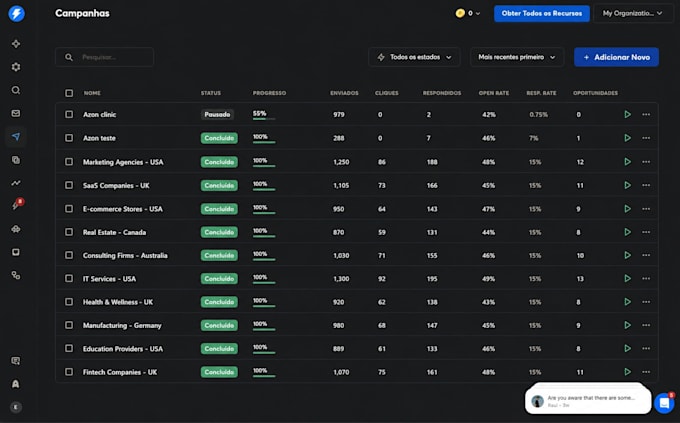This screenshot has width=680, height=423.
Task: Click the Campanhas page title
Action: click(82, 13)
